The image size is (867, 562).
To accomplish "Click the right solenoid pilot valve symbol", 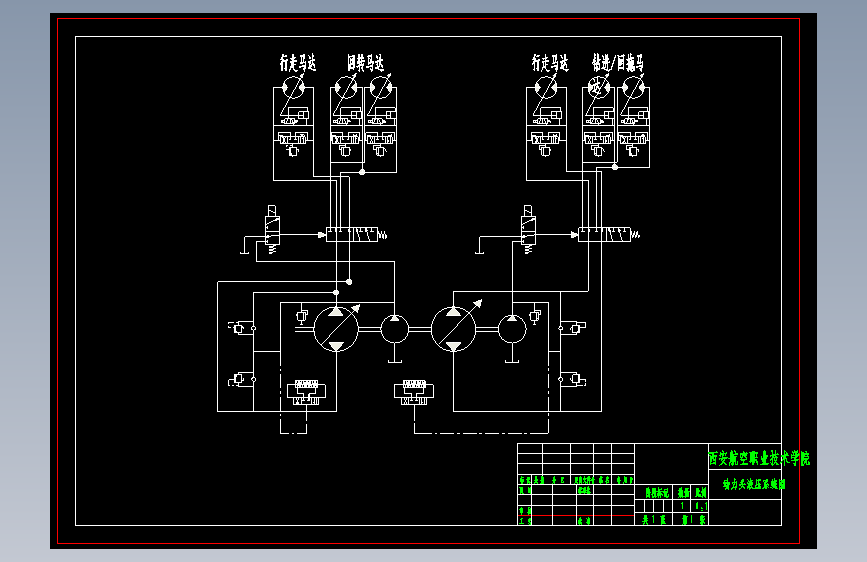I will click(528, 230).
